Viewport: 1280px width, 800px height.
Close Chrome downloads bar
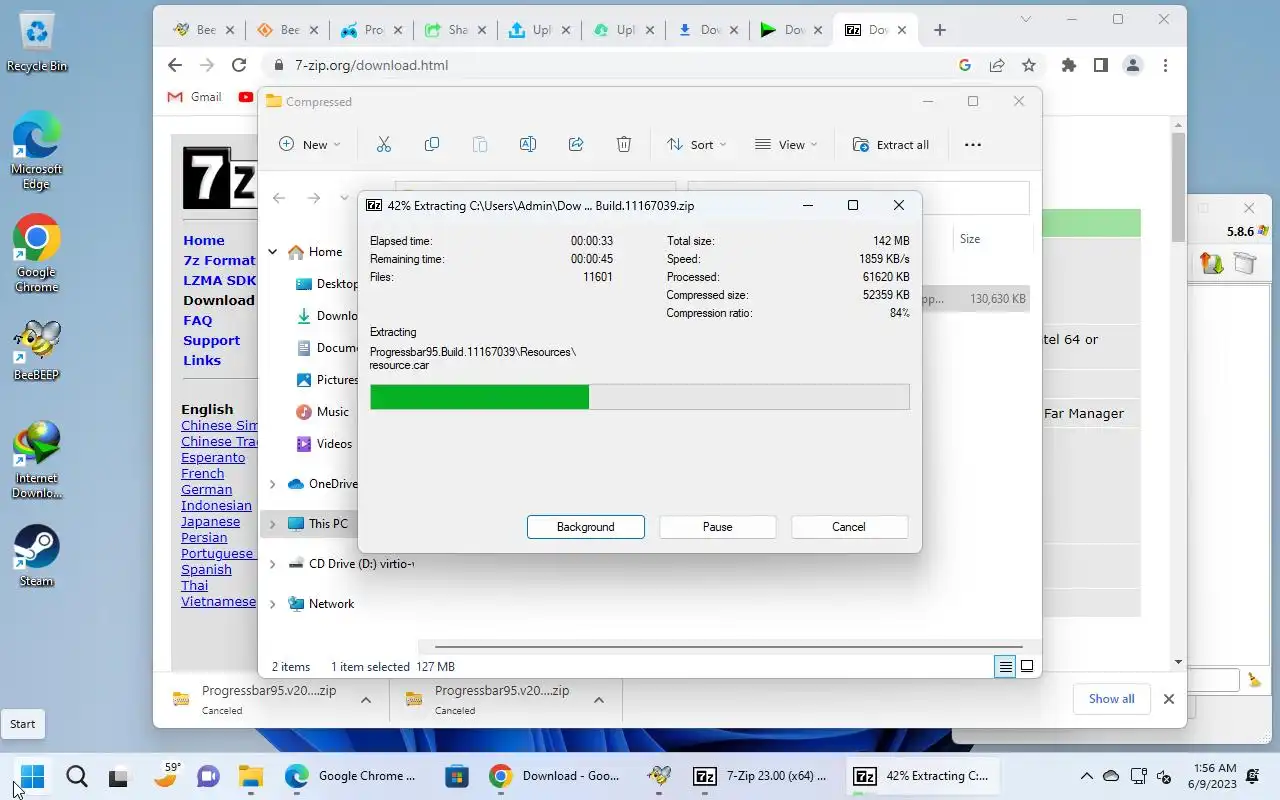[x=1168, y=699]
